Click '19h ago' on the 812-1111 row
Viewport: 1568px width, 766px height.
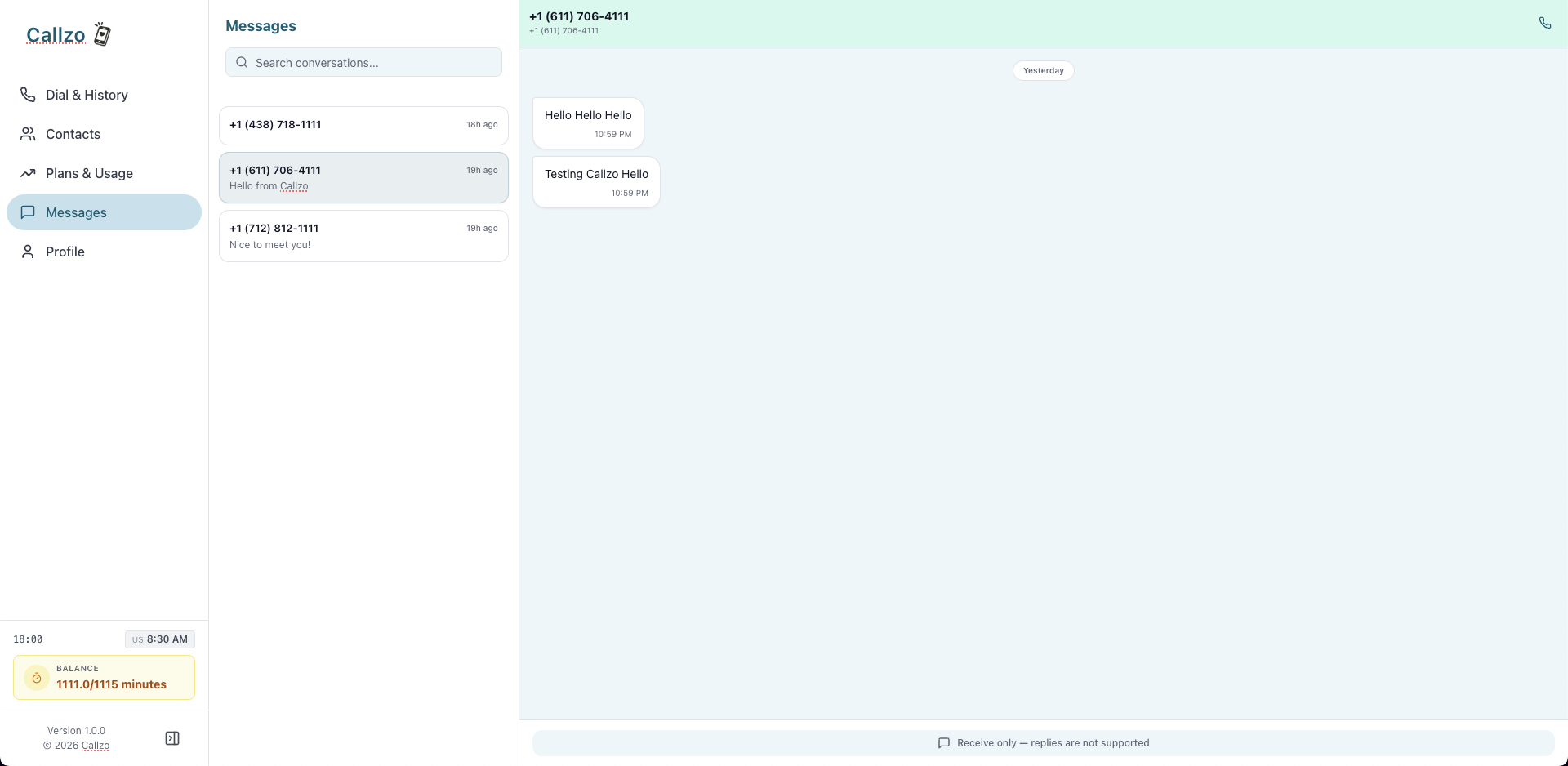point(482,229)
